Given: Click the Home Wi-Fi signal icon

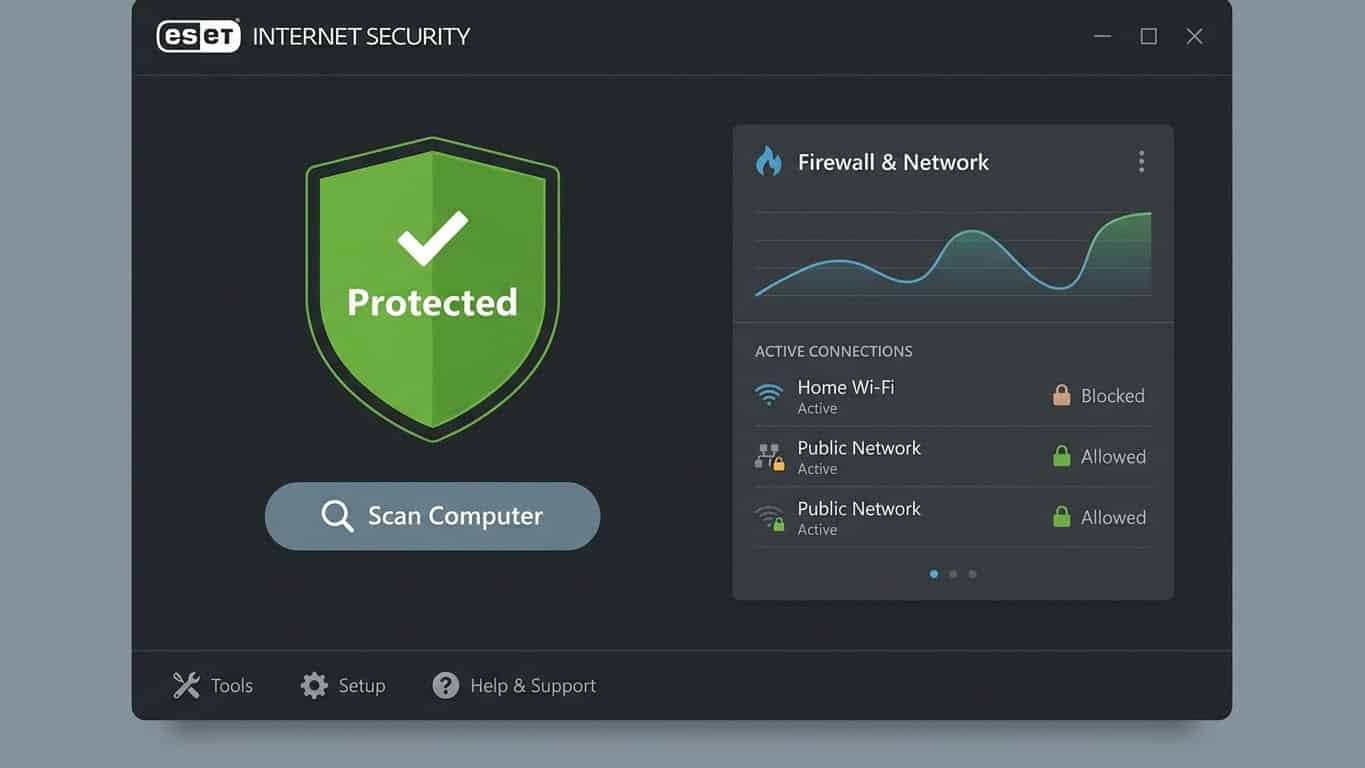Looking at the screenshot, I should tap(768, 395).
